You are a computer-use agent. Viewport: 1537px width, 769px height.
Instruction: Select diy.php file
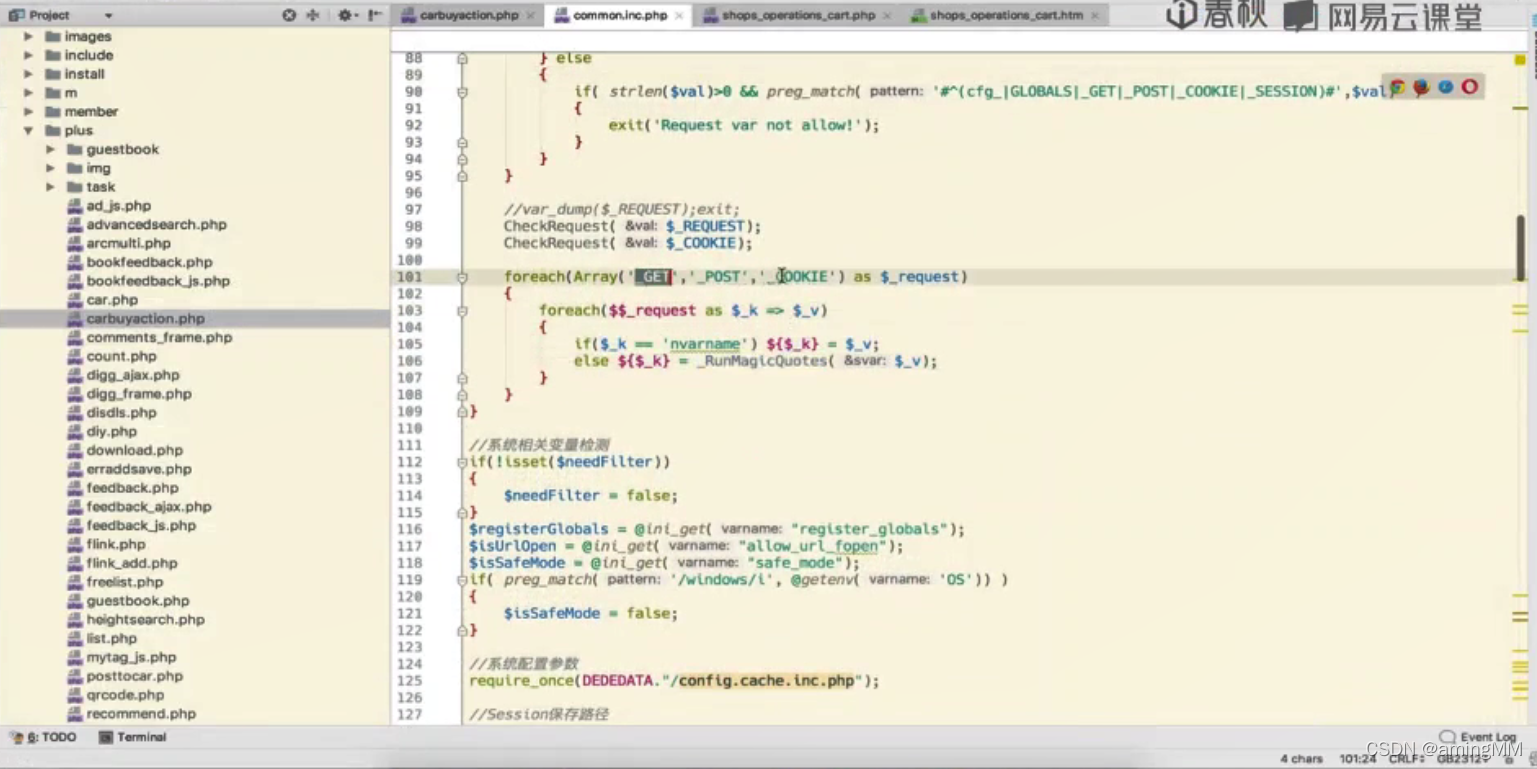(x=111, y=432)
